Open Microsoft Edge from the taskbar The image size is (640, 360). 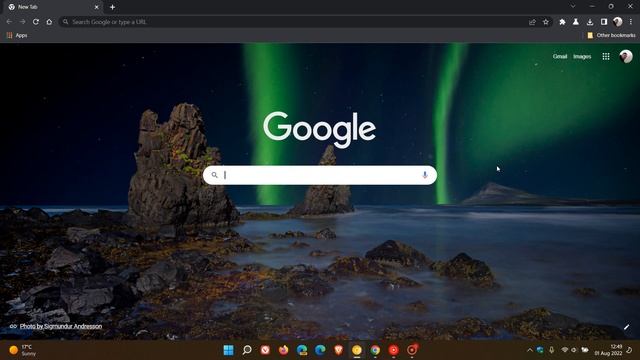320,350
